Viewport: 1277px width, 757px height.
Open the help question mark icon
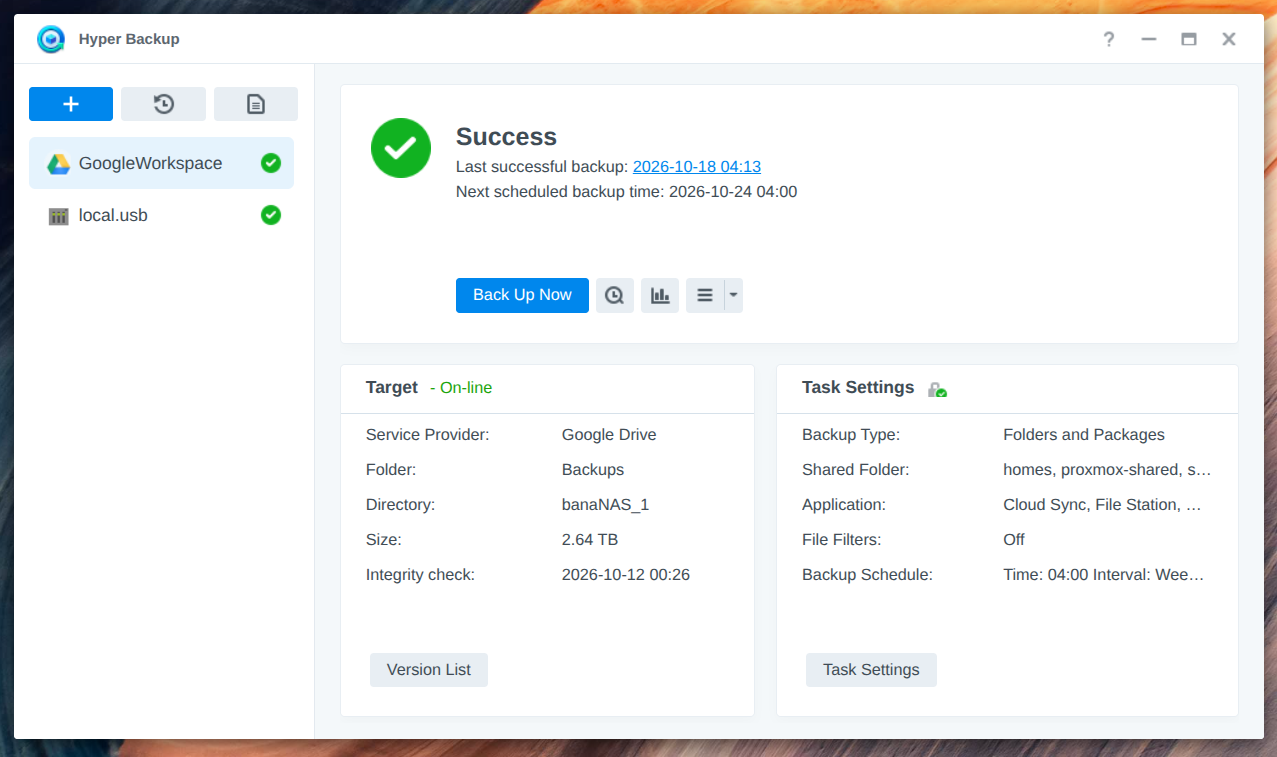(x=1109, y=39)
